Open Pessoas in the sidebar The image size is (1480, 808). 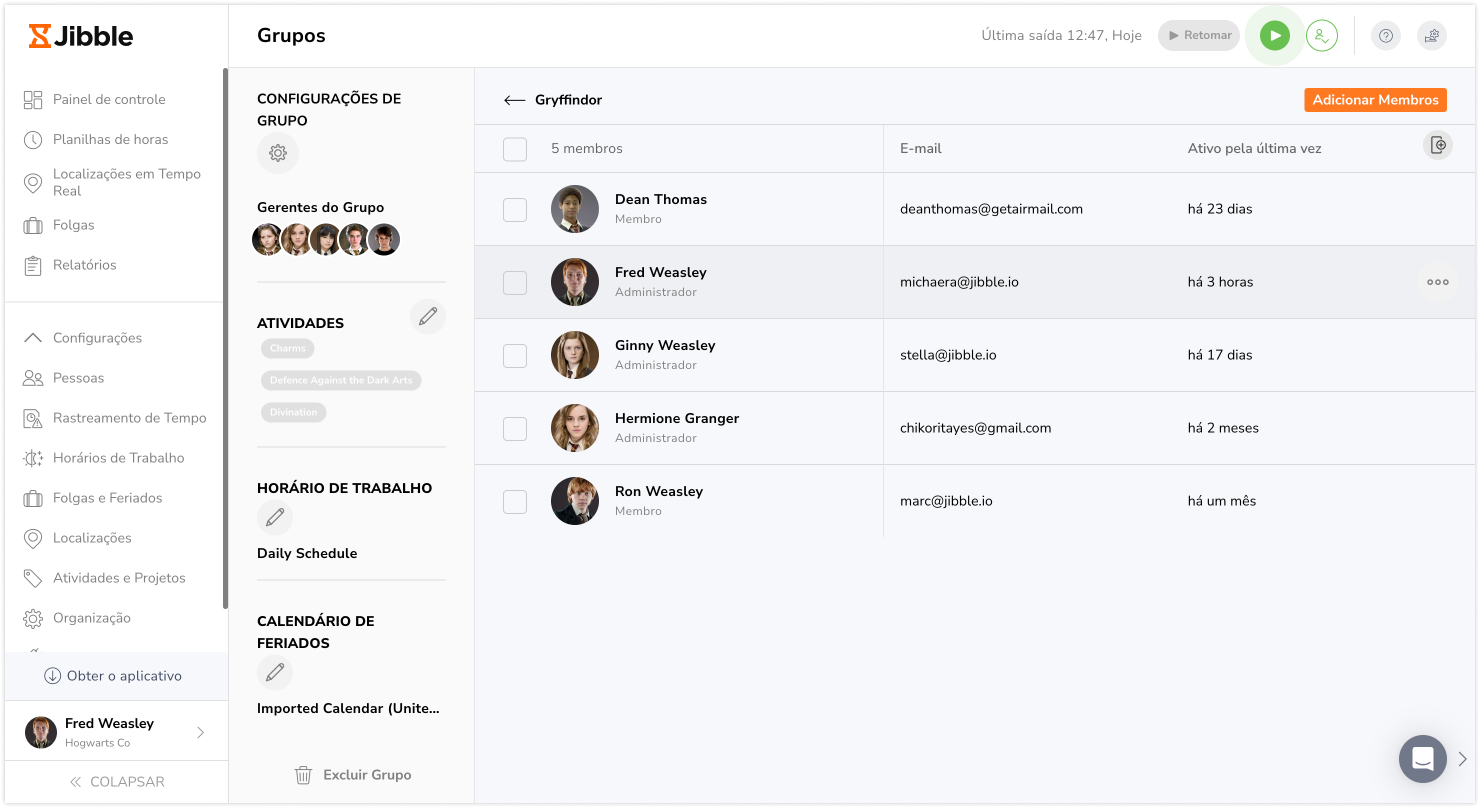(78, 378)
